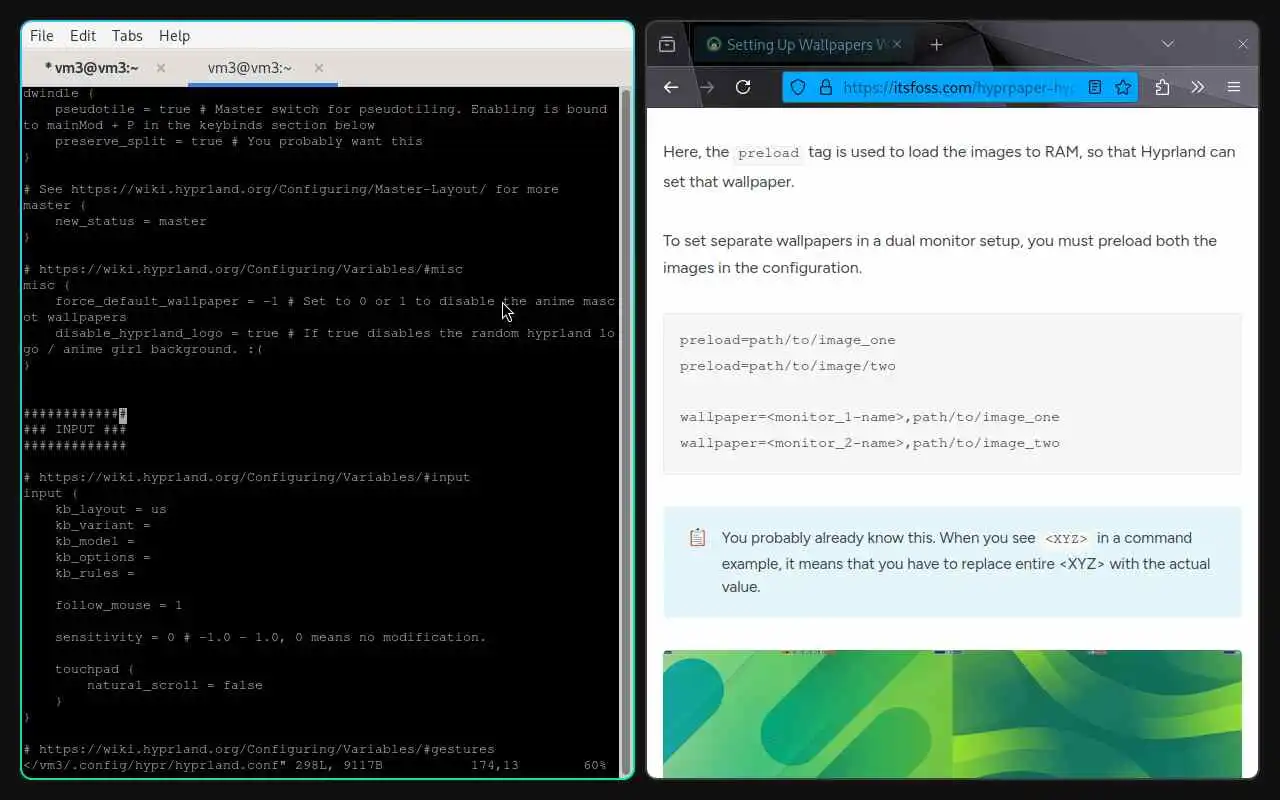Viewport: 1280px width, 800px height.
Task: Click the kb_layout = us line
Action: point(111,509)
